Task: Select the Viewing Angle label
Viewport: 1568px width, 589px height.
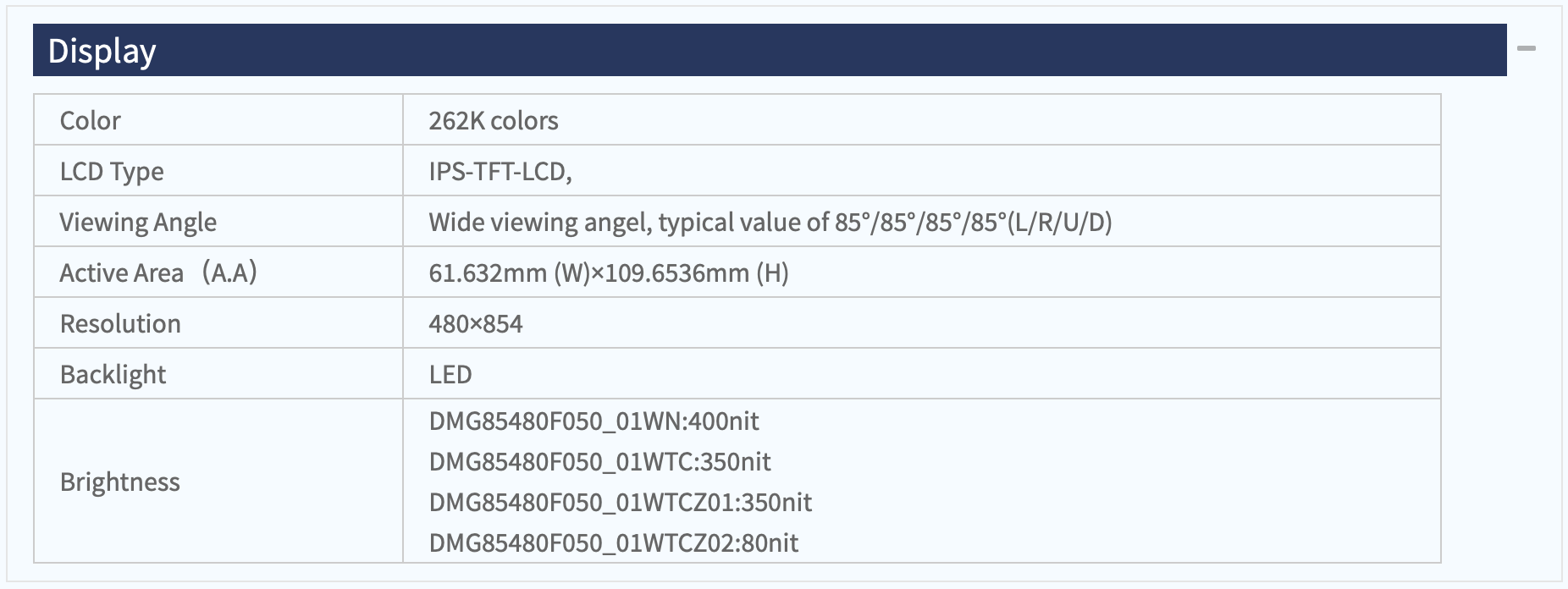Action: [x=138, y=223]
